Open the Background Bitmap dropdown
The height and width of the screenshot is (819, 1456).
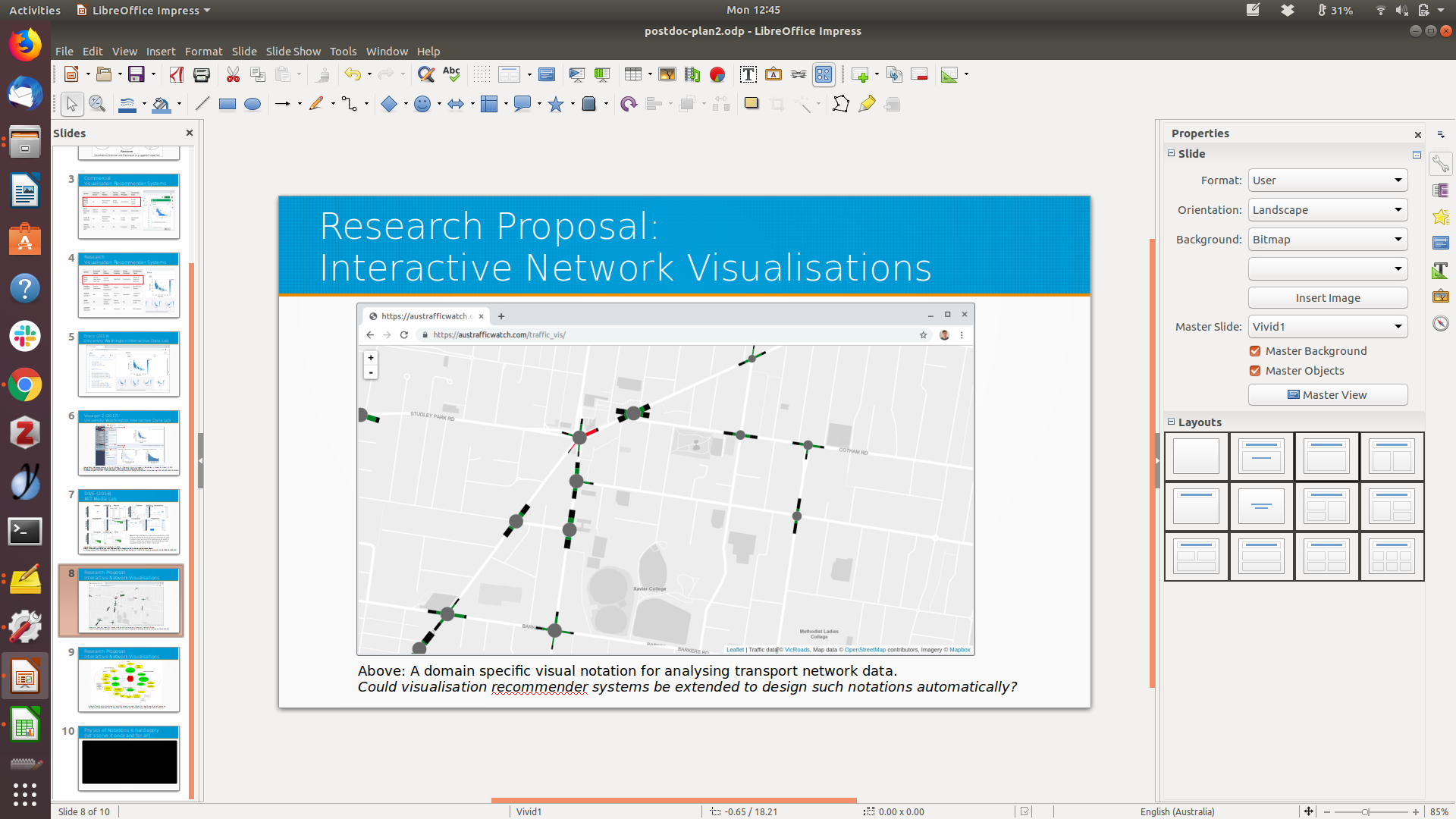coord(1328,240)
